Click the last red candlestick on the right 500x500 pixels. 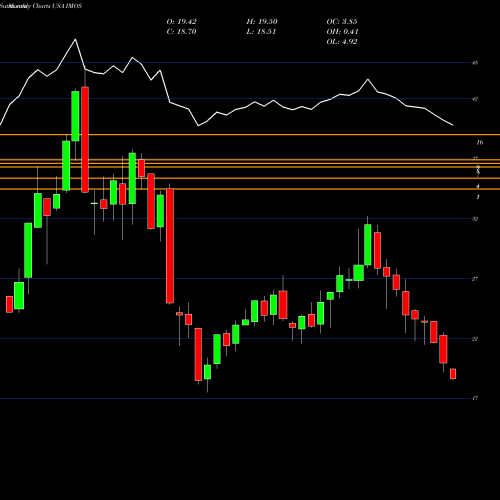(x=453, y=374)
